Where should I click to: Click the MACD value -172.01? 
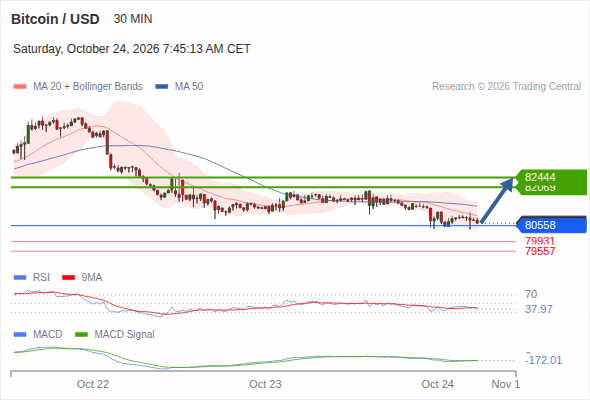(x=543, y=360)
